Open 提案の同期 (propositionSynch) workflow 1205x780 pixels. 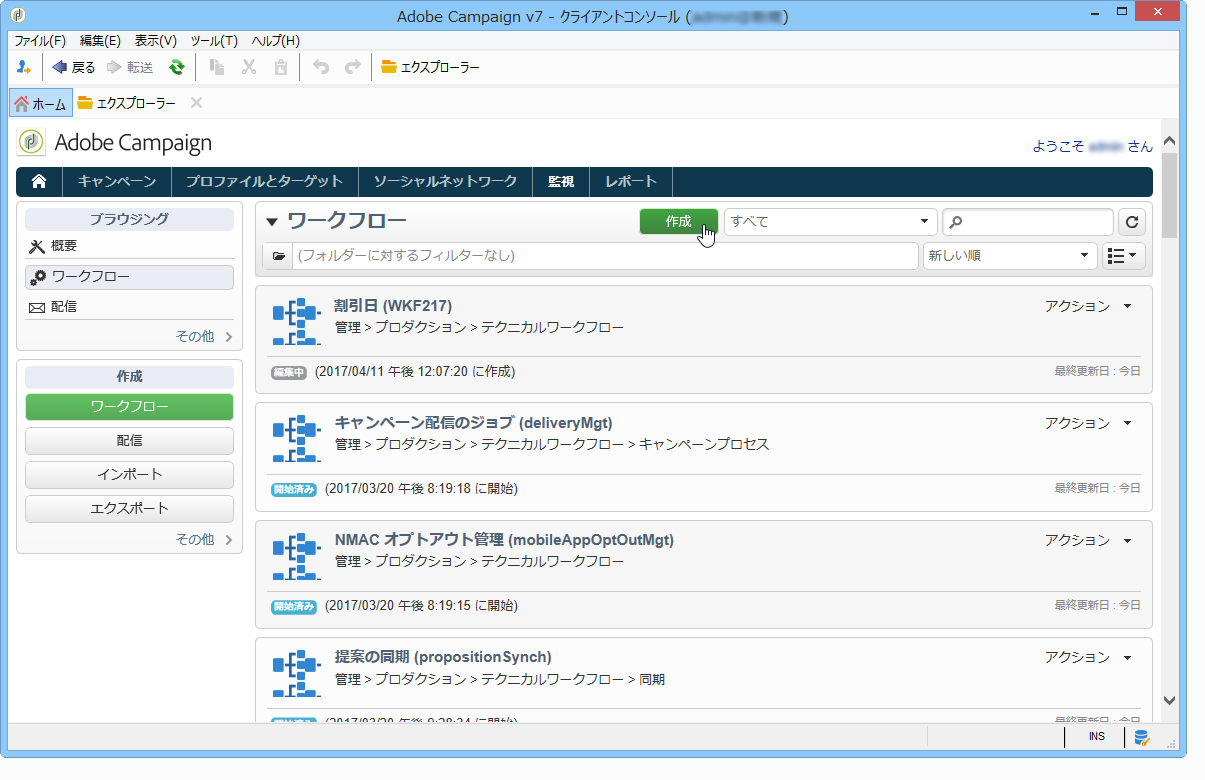point(443,657)
